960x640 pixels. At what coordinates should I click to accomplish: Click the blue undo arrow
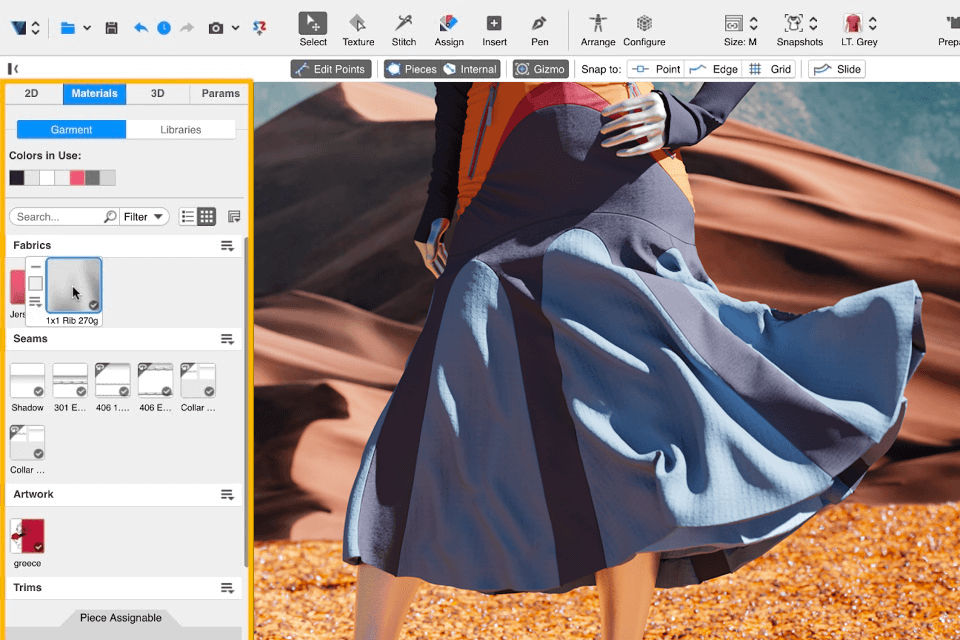[140, 28]
